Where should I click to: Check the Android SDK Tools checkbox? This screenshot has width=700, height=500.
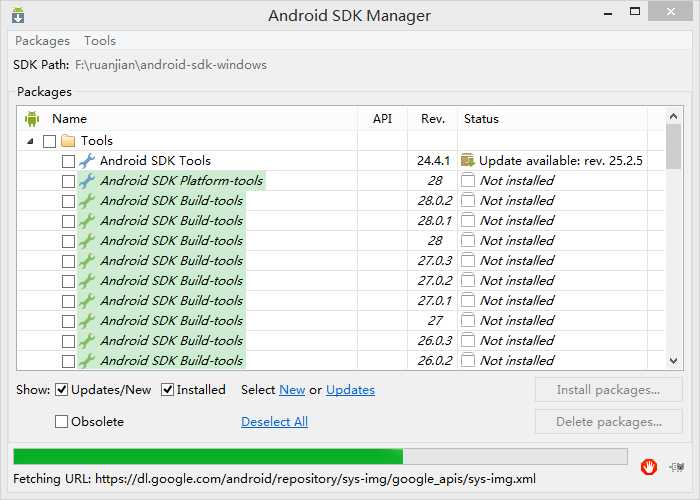[x=68, y=161]
